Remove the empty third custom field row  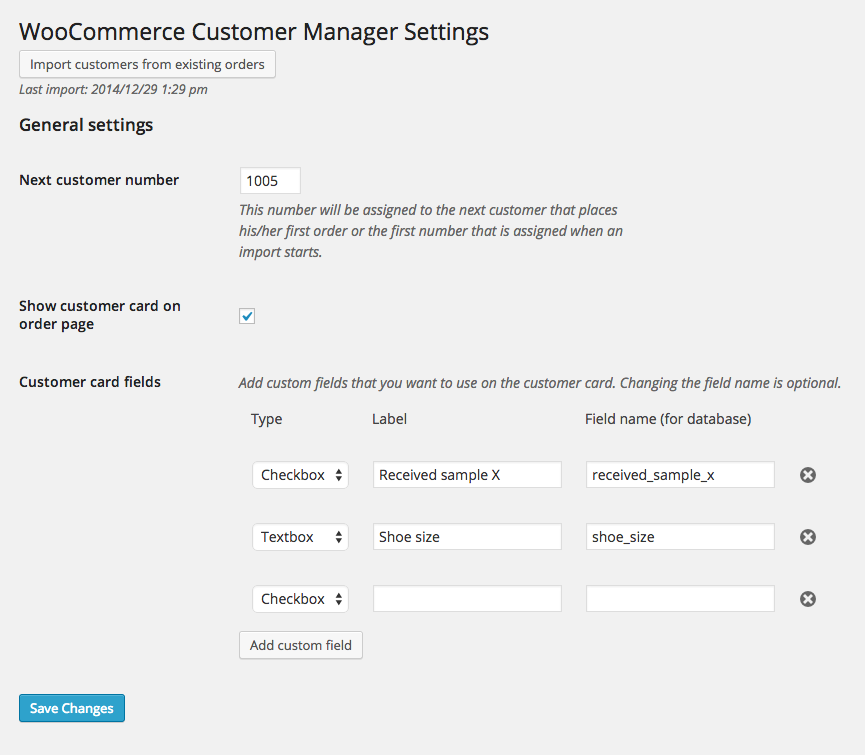tap(807, 598)
